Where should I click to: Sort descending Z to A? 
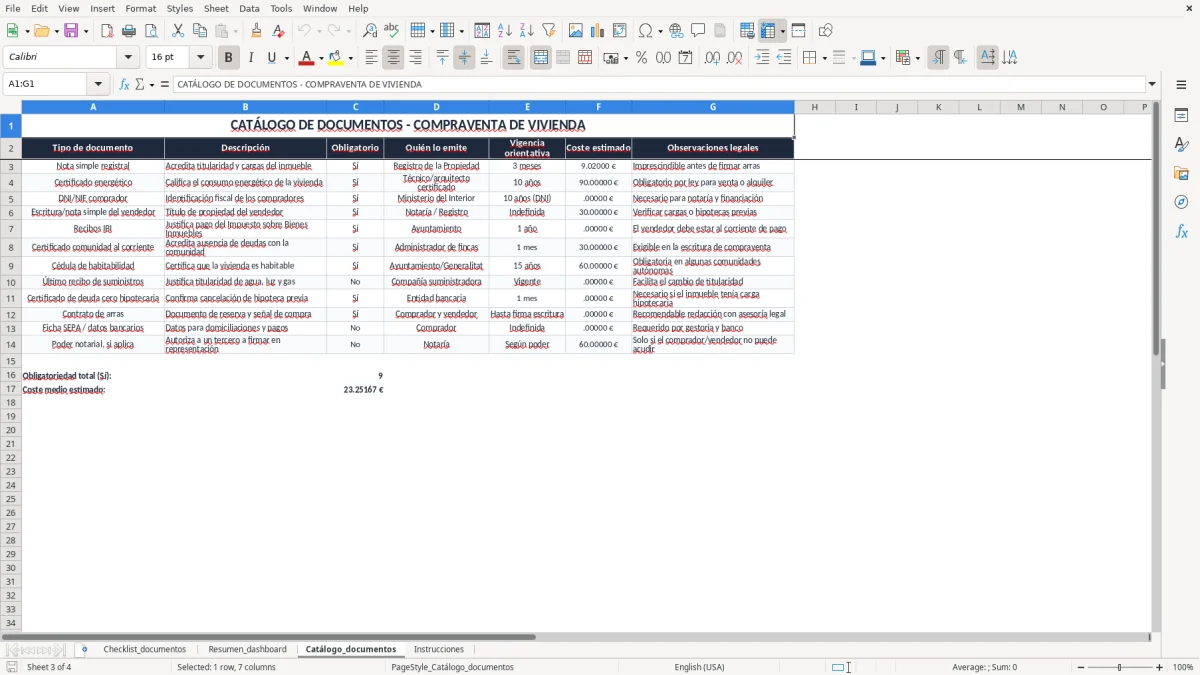[x=526, y=31]
